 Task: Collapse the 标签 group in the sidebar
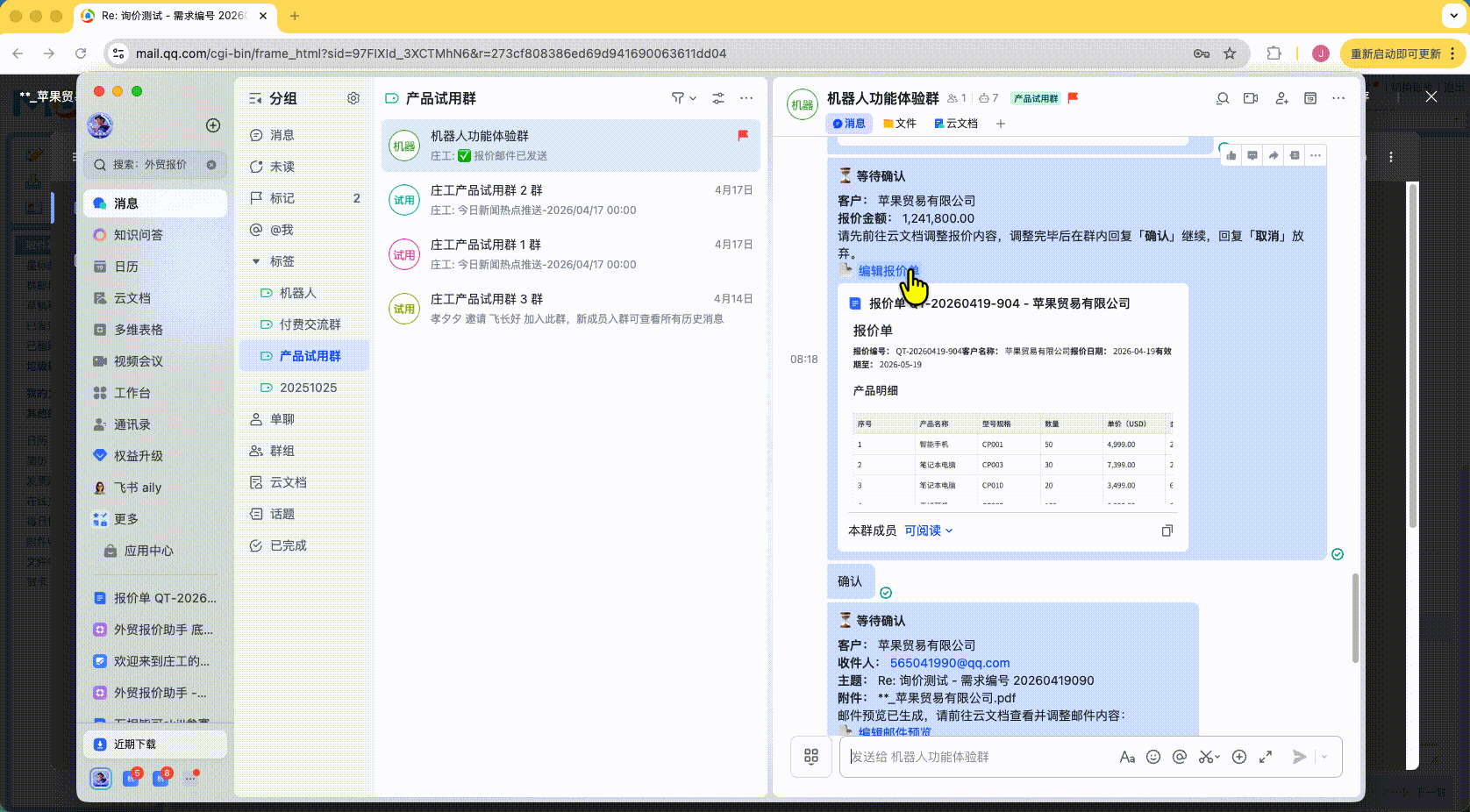256,261
